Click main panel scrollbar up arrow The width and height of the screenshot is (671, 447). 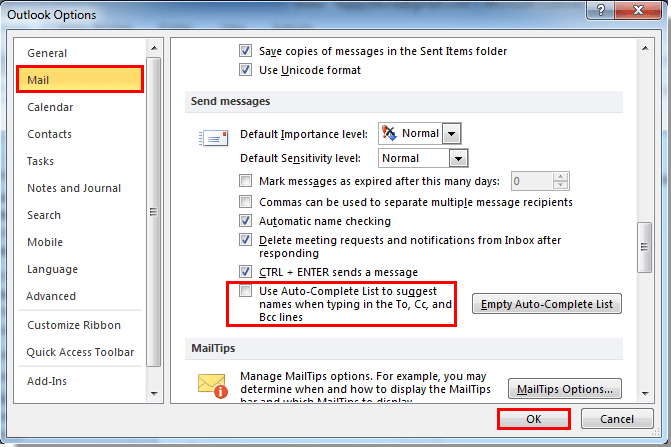[x=645, y=48]
